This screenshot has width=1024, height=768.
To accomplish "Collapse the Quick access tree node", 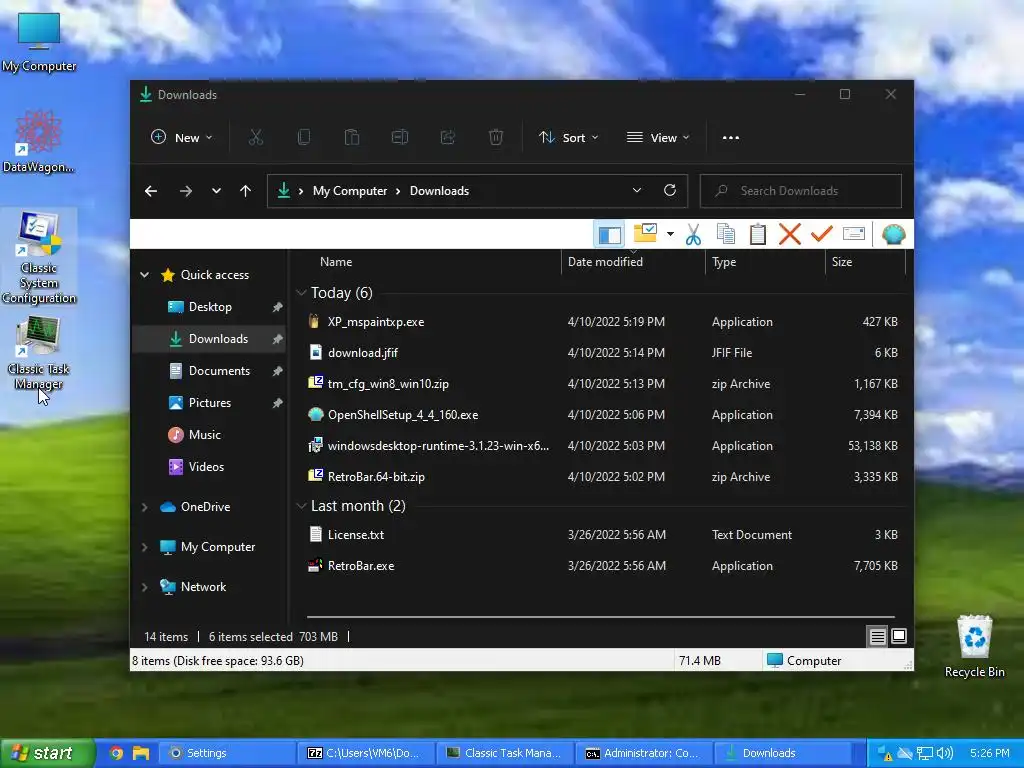I will (144, 275).
